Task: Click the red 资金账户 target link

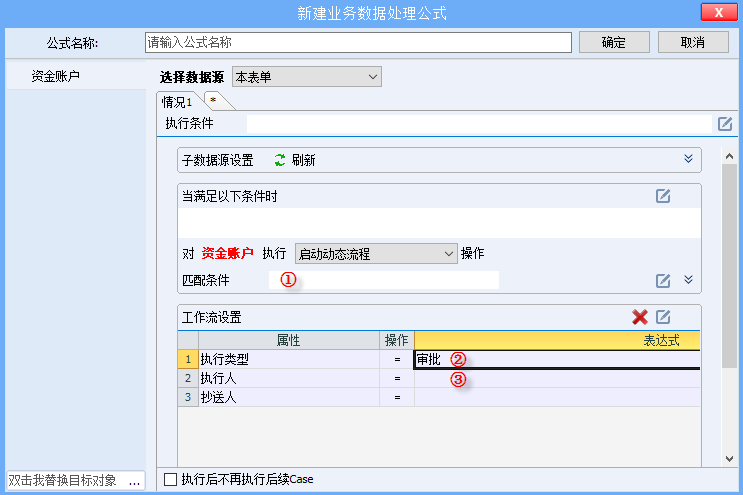Action: tap(227, 253)
